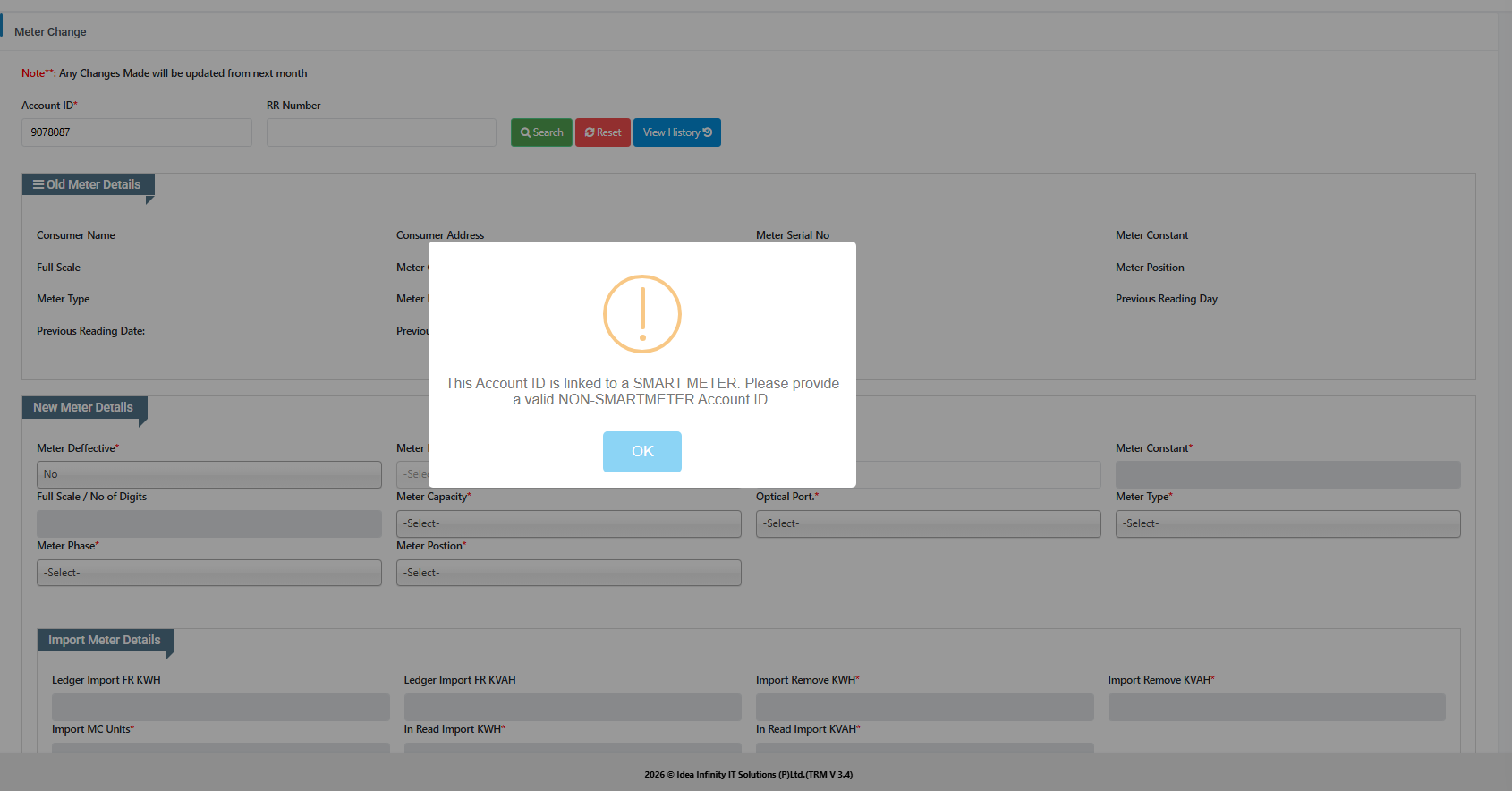Click the Idea Infinity IT Solutions footer text
Viewport: 1512px width, 791px height.
click(749, 775)
